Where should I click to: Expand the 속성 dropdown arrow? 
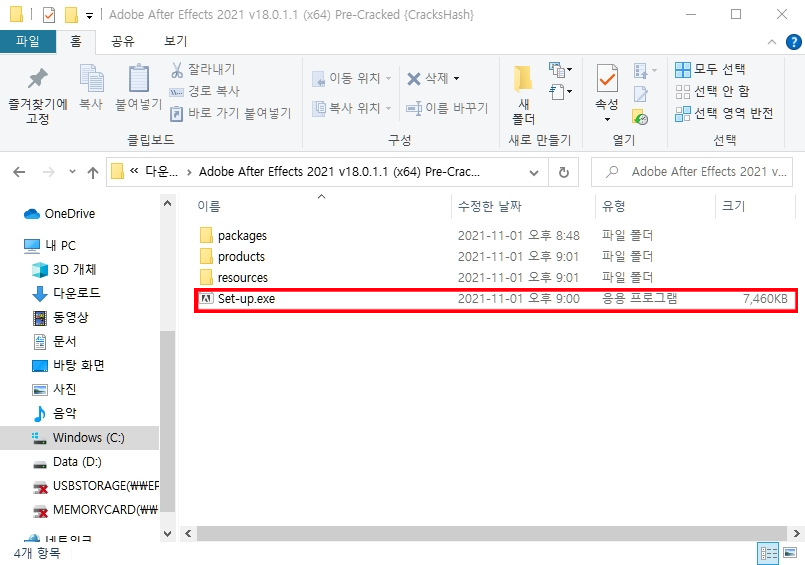(607, 120)
